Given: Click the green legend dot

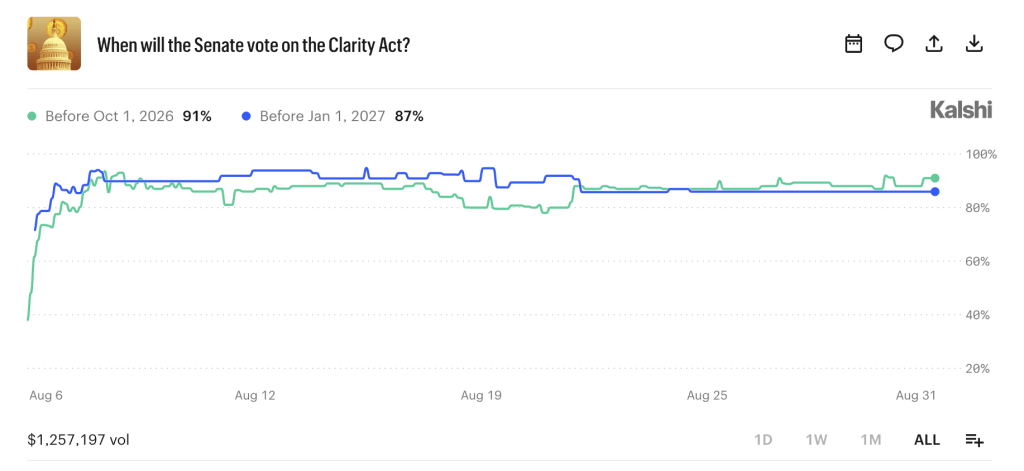Looking at the screenshot, I should (31, 117).
